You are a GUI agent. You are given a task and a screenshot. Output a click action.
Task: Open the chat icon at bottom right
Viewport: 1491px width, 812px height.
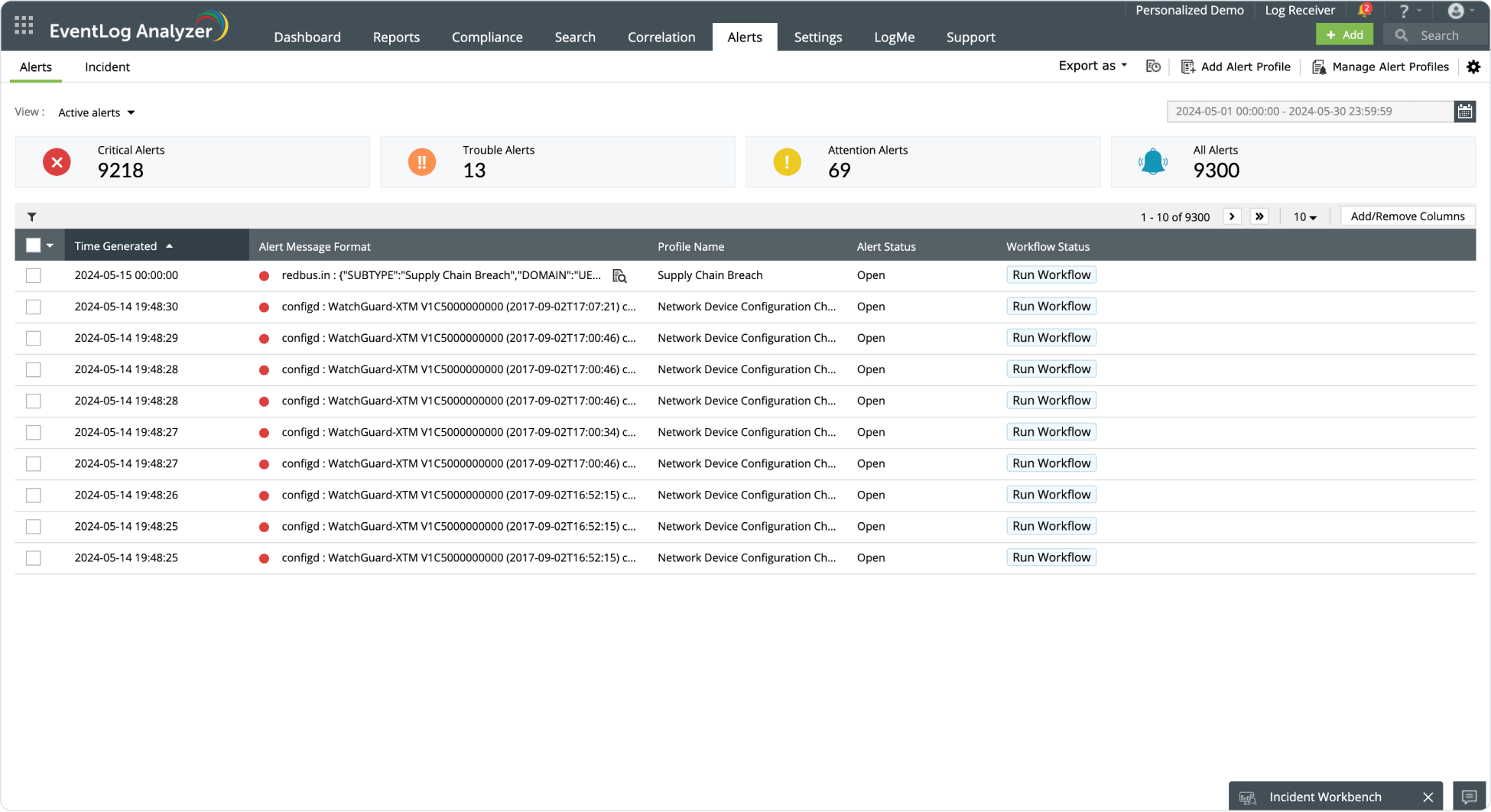pyautogui.click(x=1469, y=797)
